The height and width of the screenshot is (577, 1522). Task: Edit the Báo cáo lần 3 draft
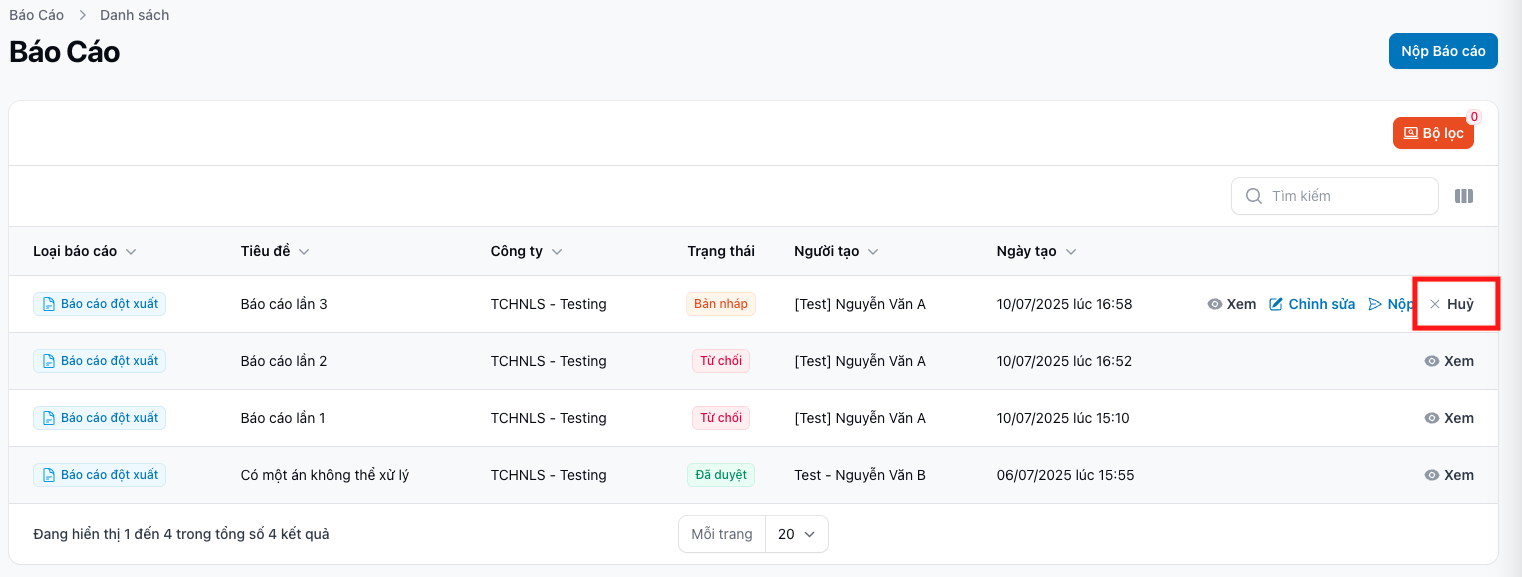[x=1312, y=304]
